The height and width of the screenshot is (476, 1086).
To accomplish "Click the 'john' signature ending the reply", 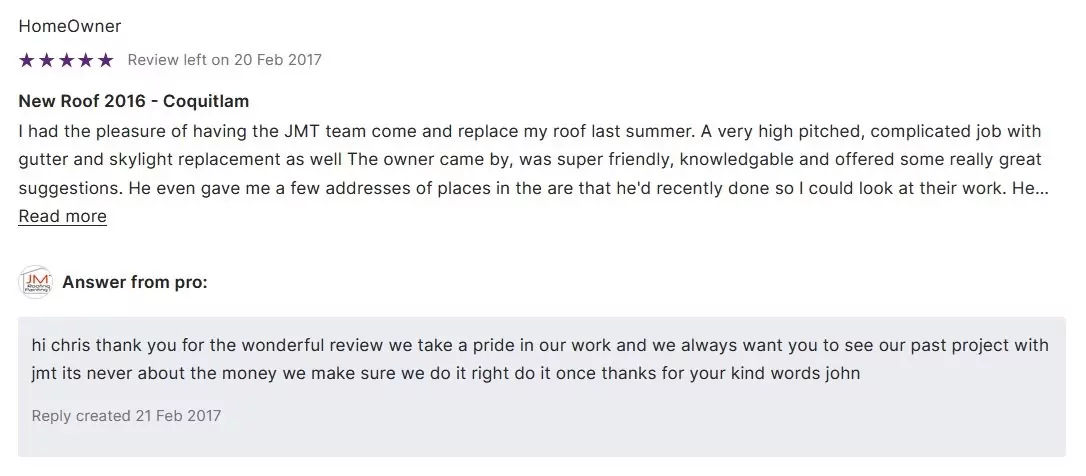I will [x=842, y=373].
